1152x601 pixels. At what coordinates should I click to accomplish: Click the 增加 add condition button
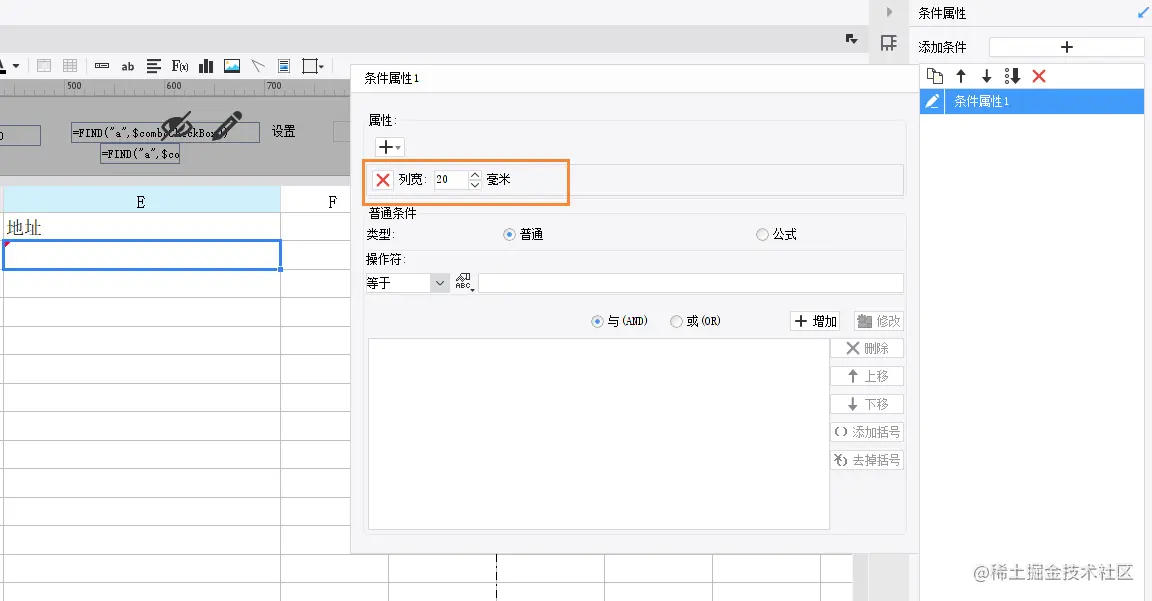point(816,321)
